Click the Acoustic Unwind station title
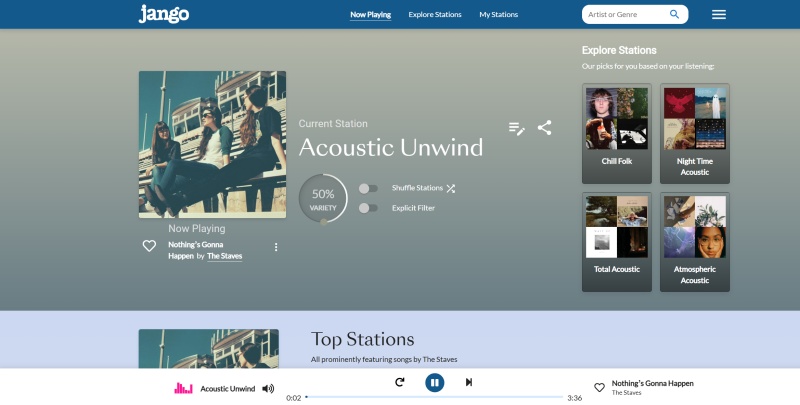The image size is (800, 405). [x=391, y=147]
